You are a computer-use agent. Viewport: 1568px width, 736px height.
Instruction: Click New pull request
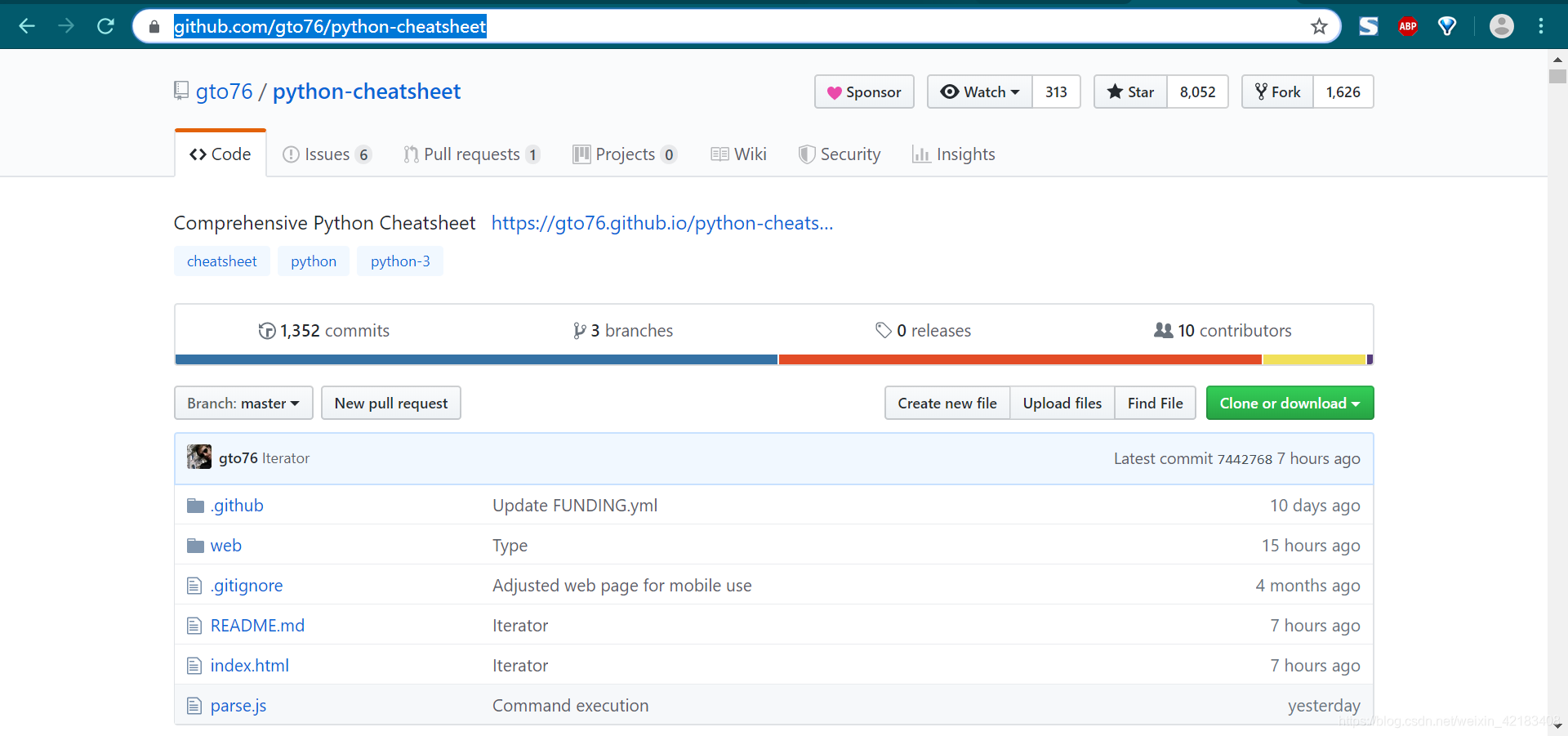[391, 403]
